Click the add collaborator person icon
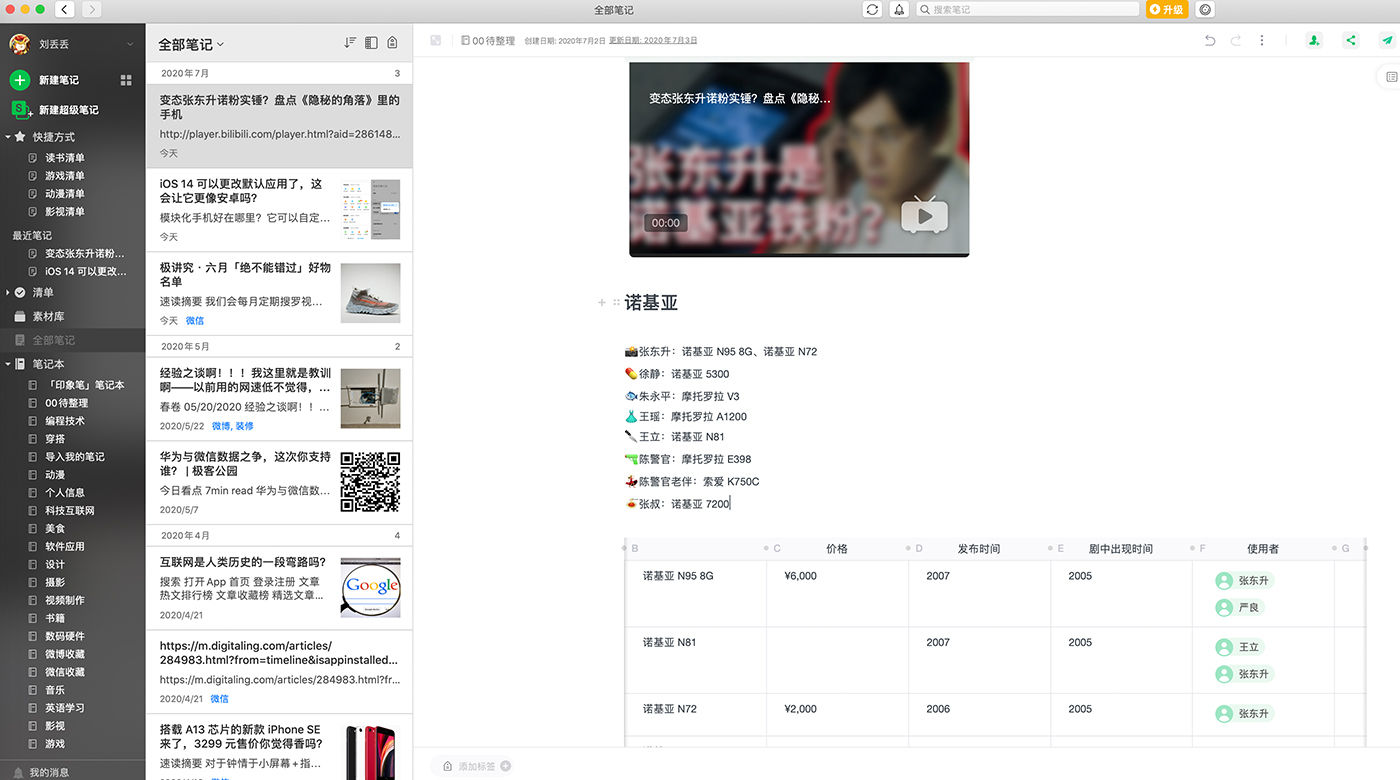The image size is (1400, 780). click(x=1313, y=41)
